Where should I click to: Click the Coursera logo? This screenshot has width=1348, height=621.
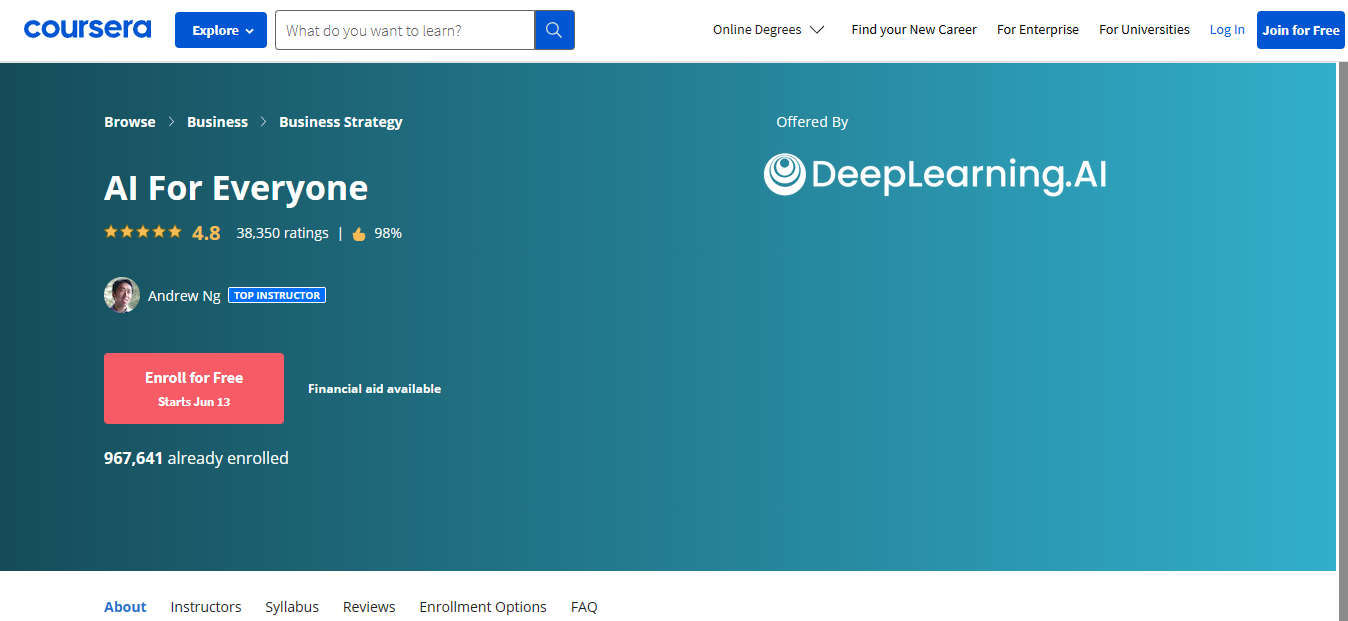click(x=87, y=29)
